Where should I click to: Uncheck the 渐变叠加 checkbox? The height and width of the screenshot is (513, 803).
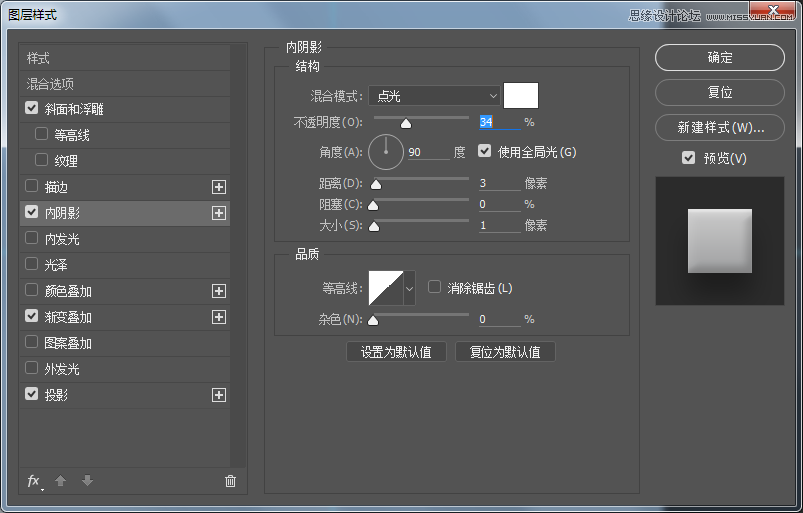pyautogui.click(x=32, y=316)
